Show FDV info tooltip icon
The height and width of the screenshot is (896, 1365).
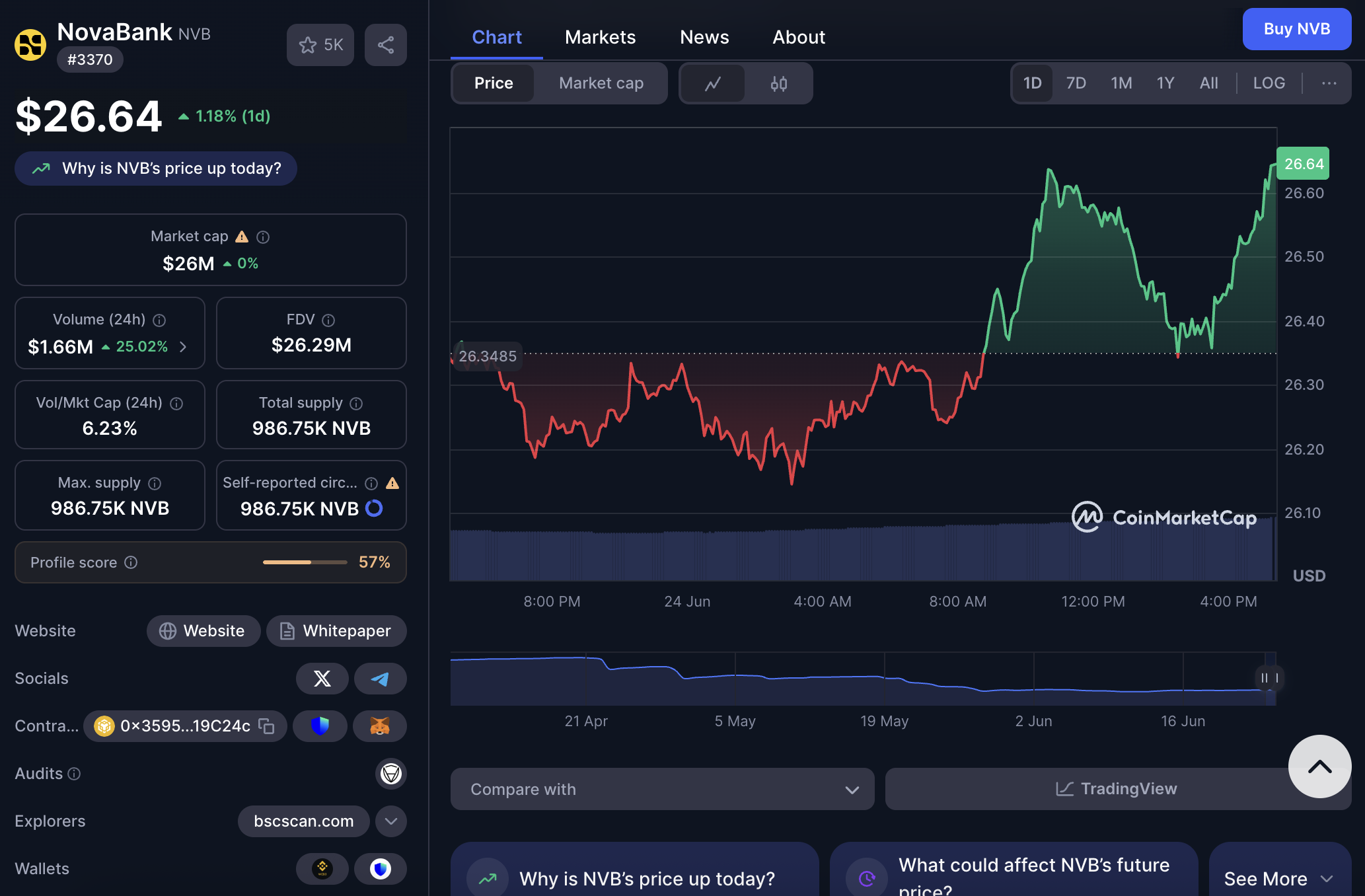[x=328, y=320]
